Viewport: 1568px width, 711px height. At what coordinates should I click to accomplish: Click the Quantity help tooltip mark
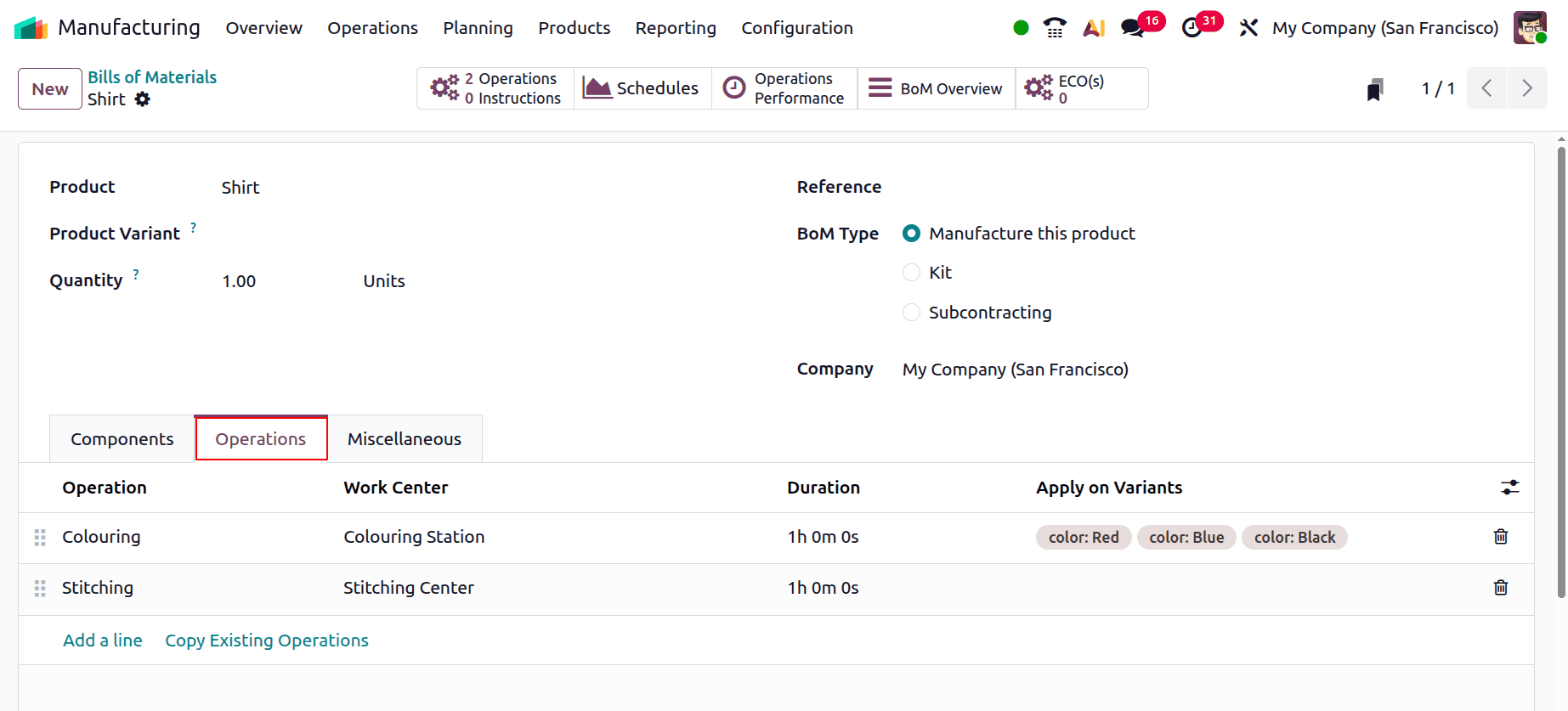(x=136, y=274)
